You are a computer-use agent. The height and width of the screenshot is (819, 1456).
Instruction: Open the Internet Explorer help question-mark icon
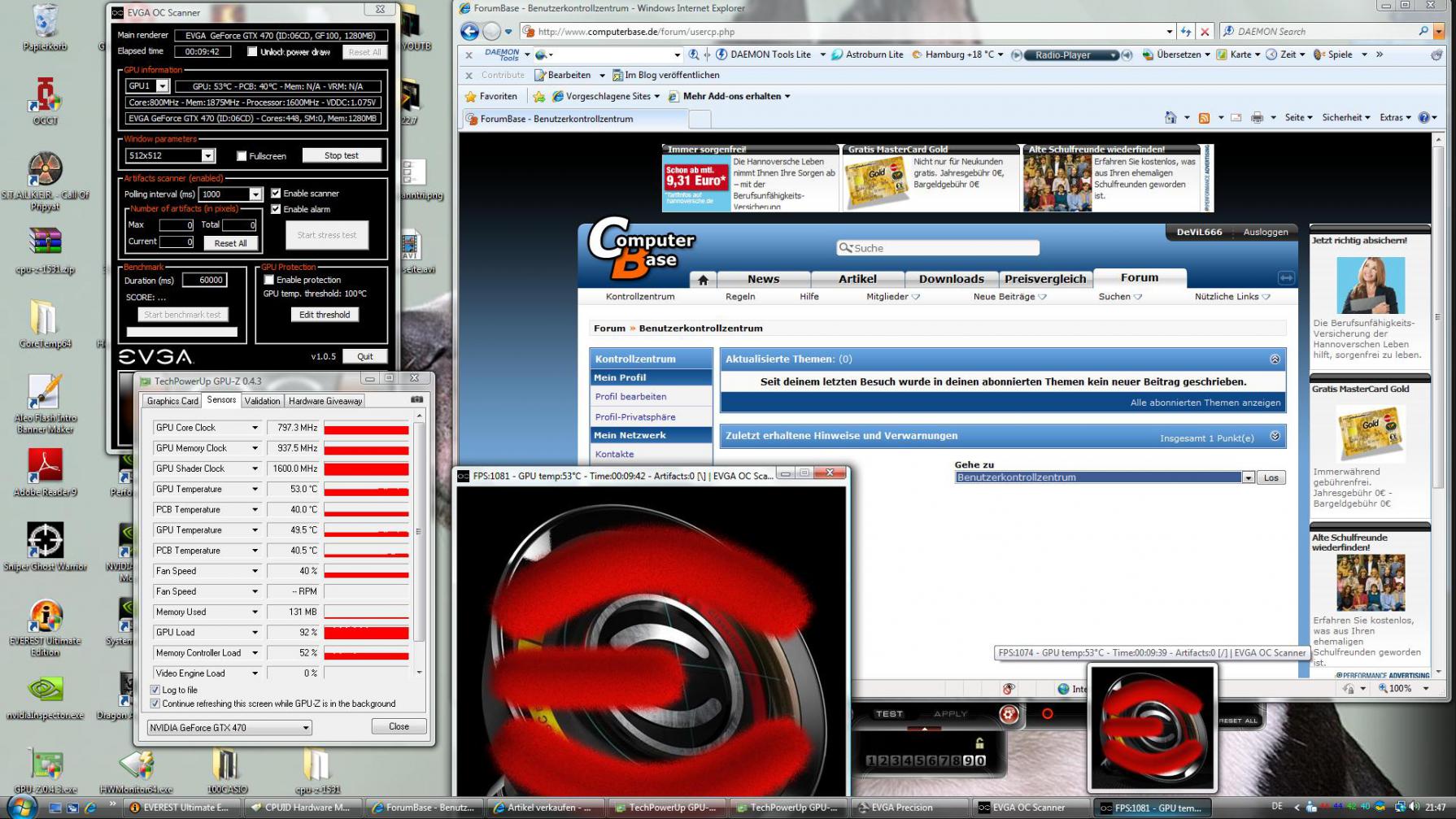coord(1423,117)
